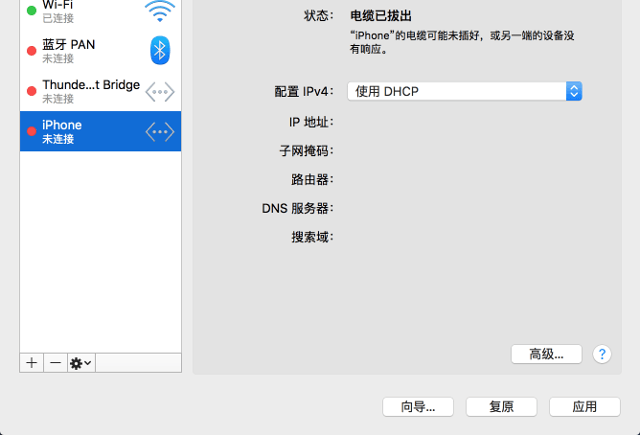
Task: Click the green Wi-Fi status dot
Action: point(31,11)
